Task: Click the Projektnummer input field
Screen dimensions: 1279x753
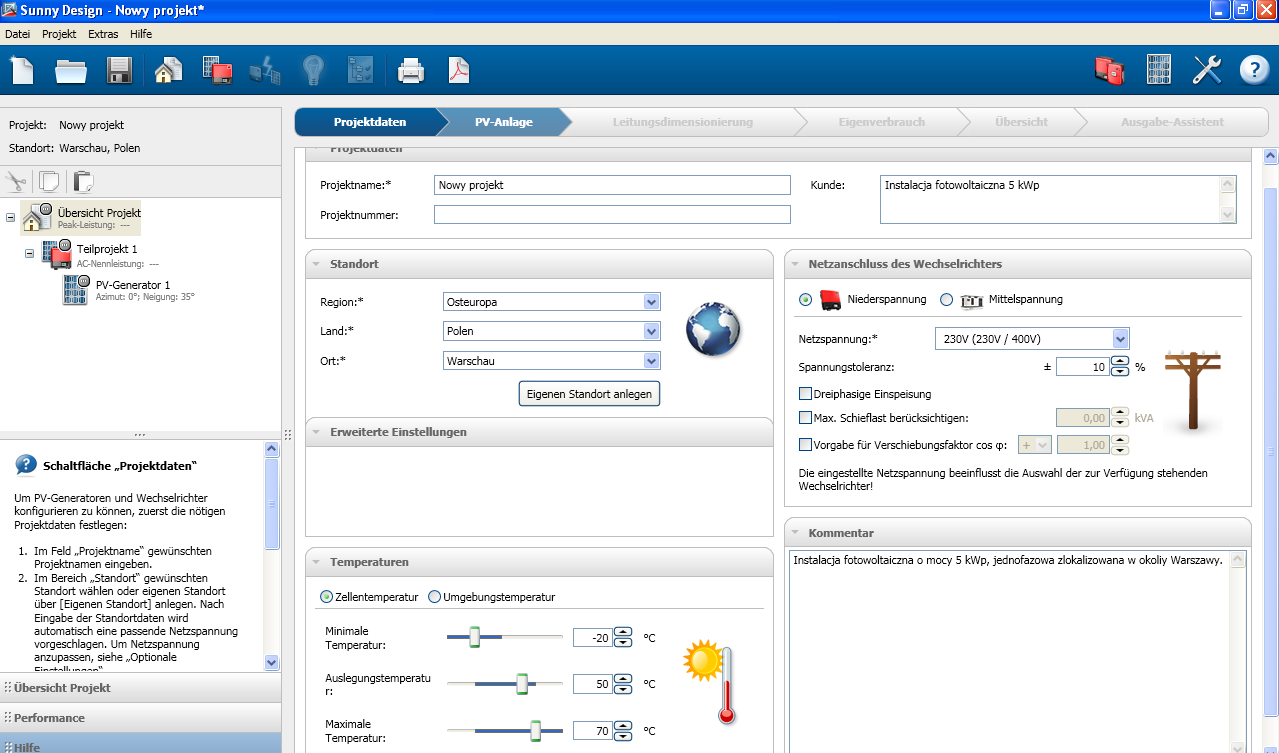Action: [x=612, y=214]
